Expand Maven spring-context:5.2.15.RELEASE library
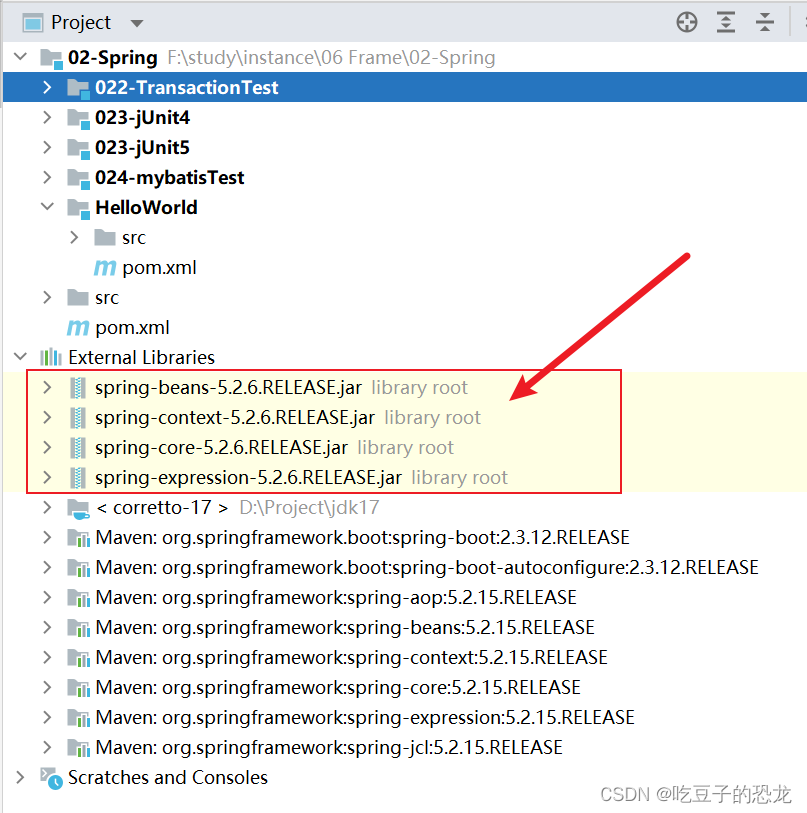 (x=47, y=657)
